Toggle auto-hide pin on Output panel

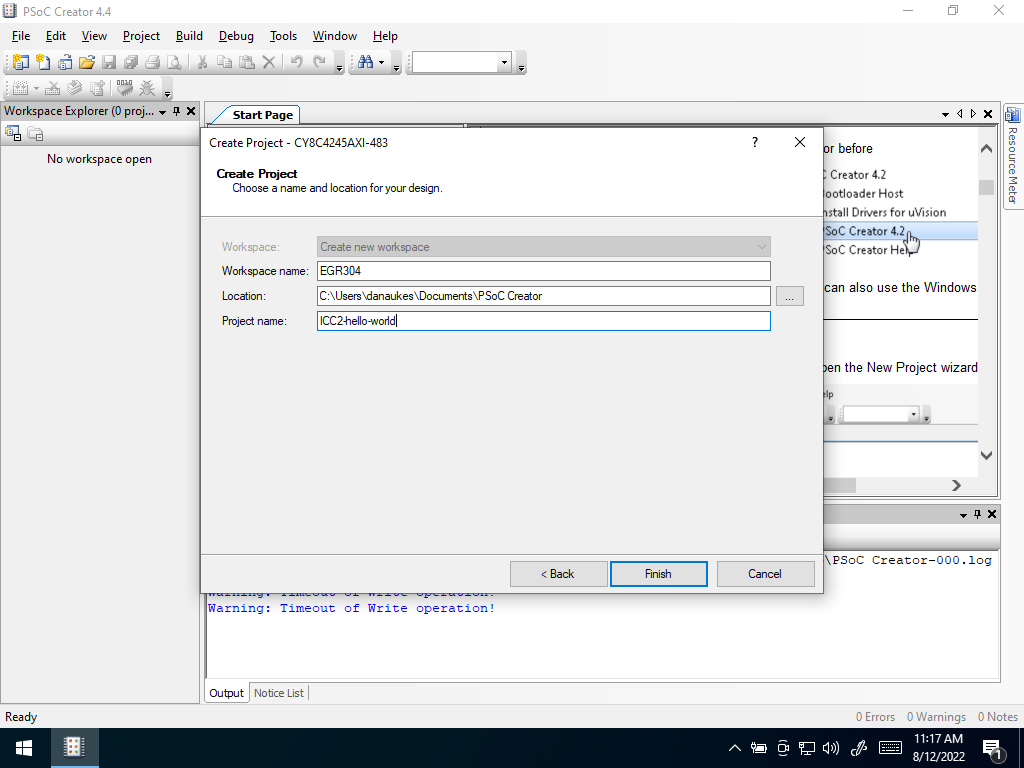coord(977,515)
